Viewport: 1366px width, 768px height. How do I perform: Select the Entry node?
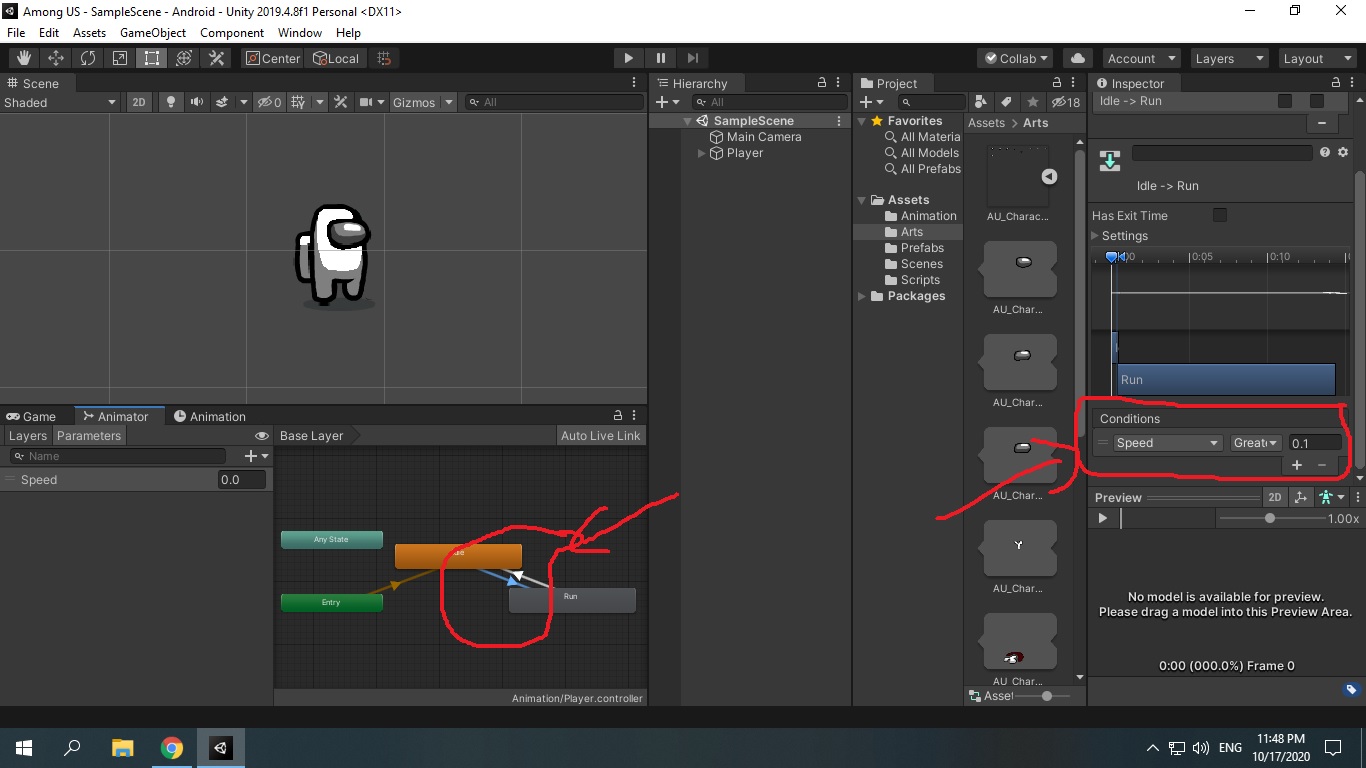tap(331, 602)
